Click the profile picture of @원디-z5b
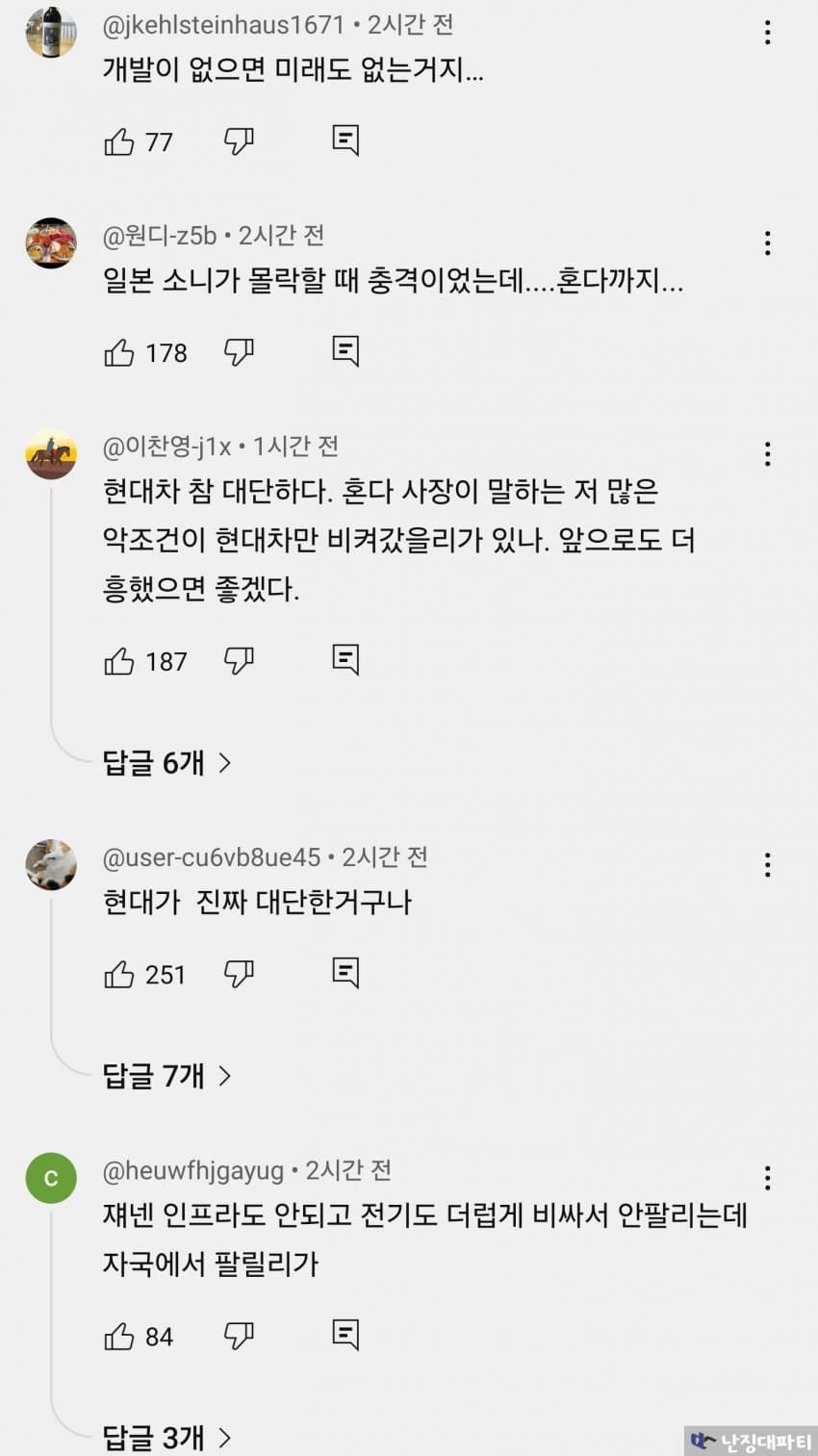Image resolution: width=818 pixels, height=1456 pixels. (x=51, y=243)
